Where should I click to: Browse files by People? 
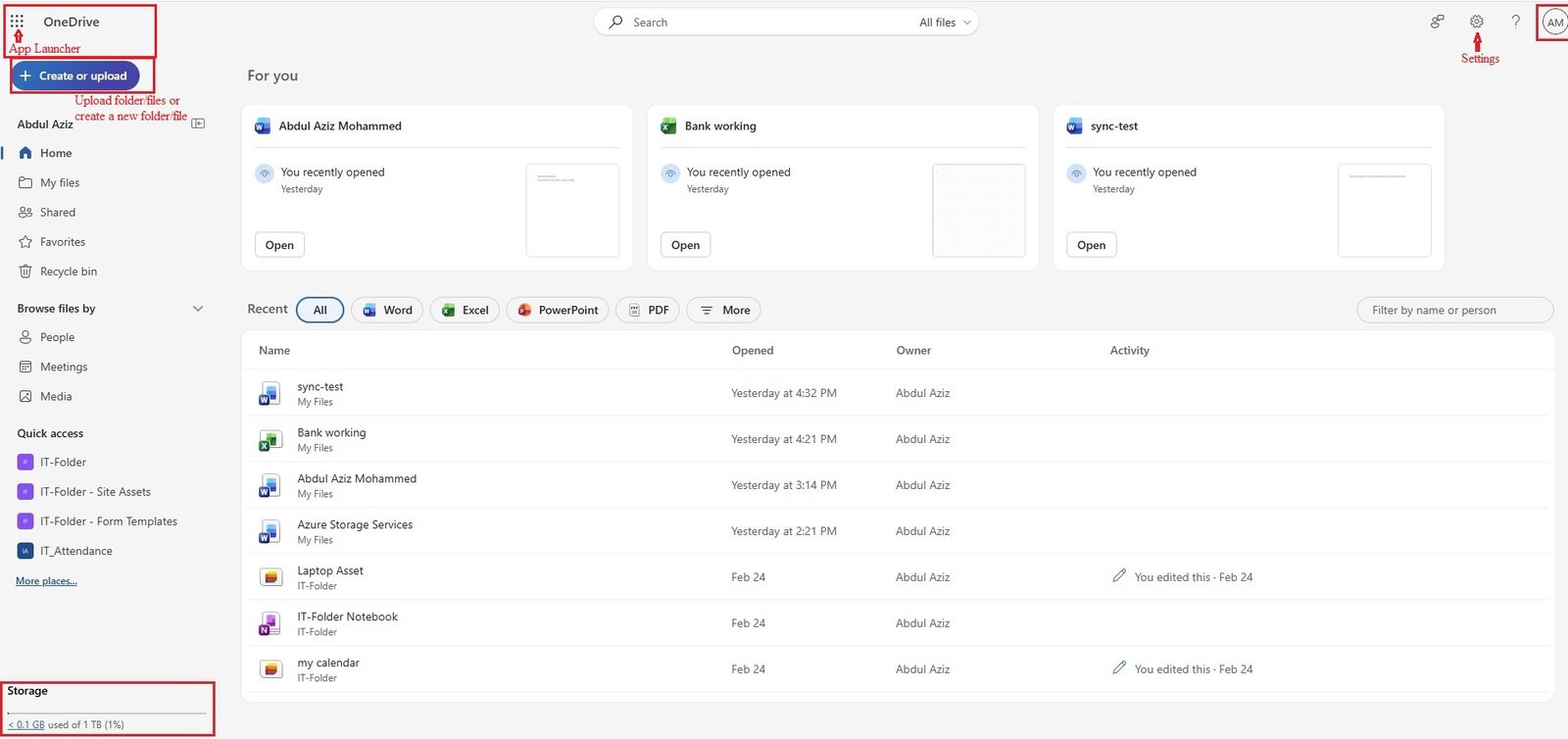[57, 337]
